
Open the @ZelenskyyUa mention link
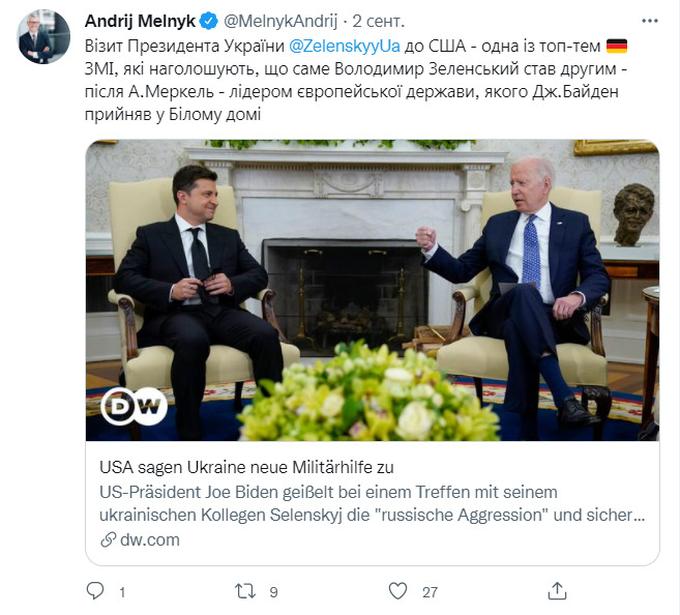click(345, 46)
